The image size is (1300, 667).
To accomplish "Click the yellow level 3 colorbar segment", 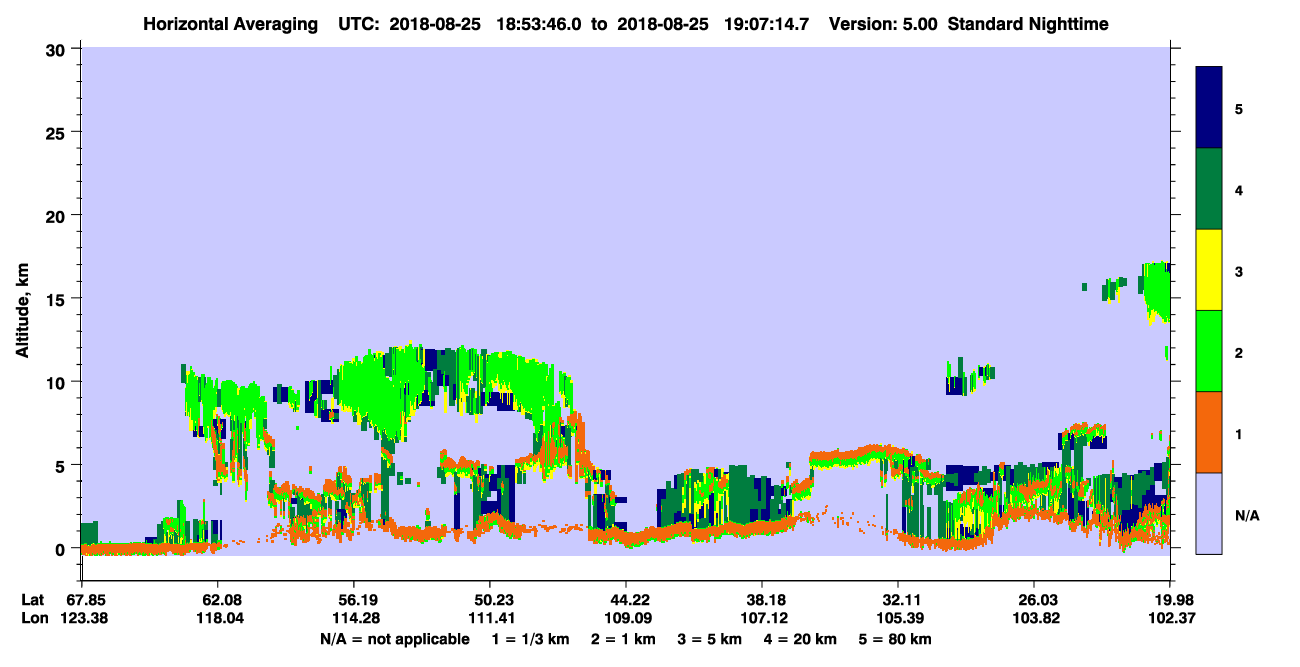I will (x=1209, y=270).
